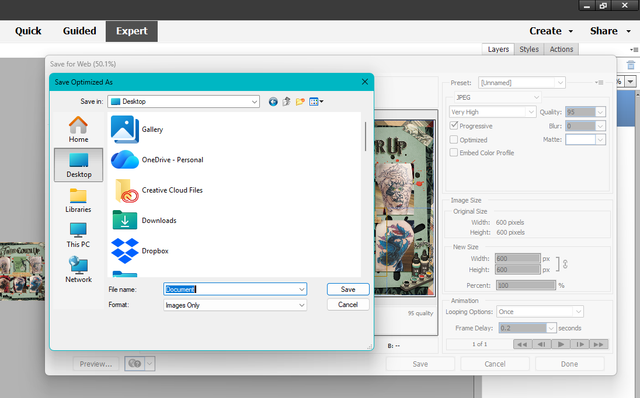The width and height of the screenshot is (640, 398).
Task: Step to the previous animation frame
Action: point(541,344)
